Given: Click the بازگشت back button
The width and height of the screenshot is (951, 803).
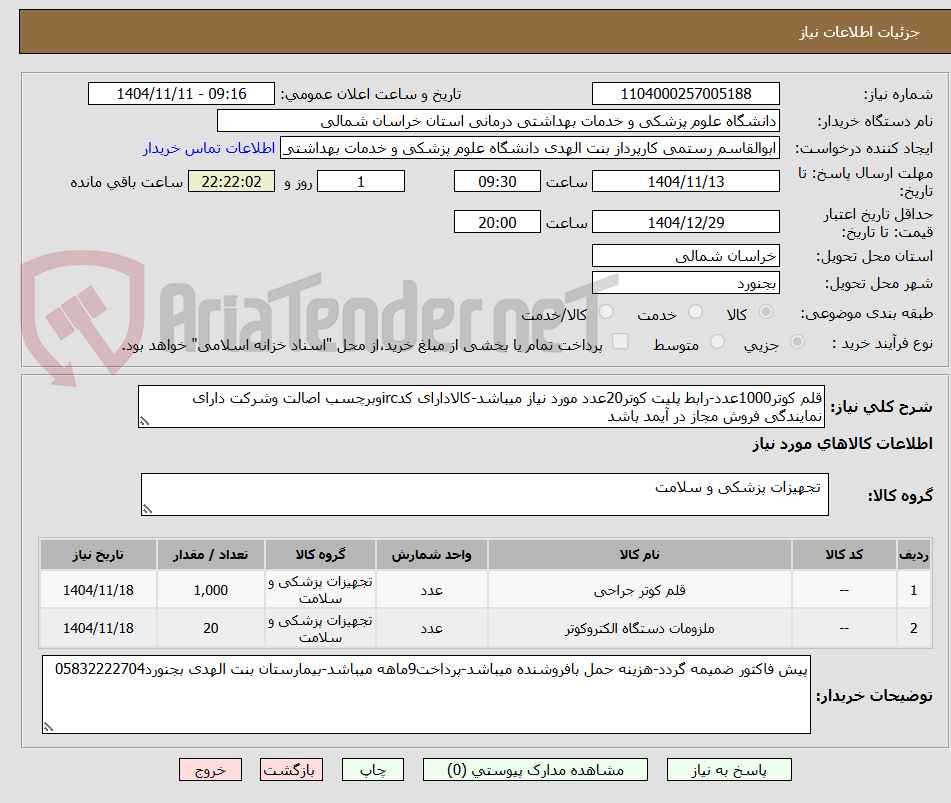Looking at the screenshot, I should point(291,770).
